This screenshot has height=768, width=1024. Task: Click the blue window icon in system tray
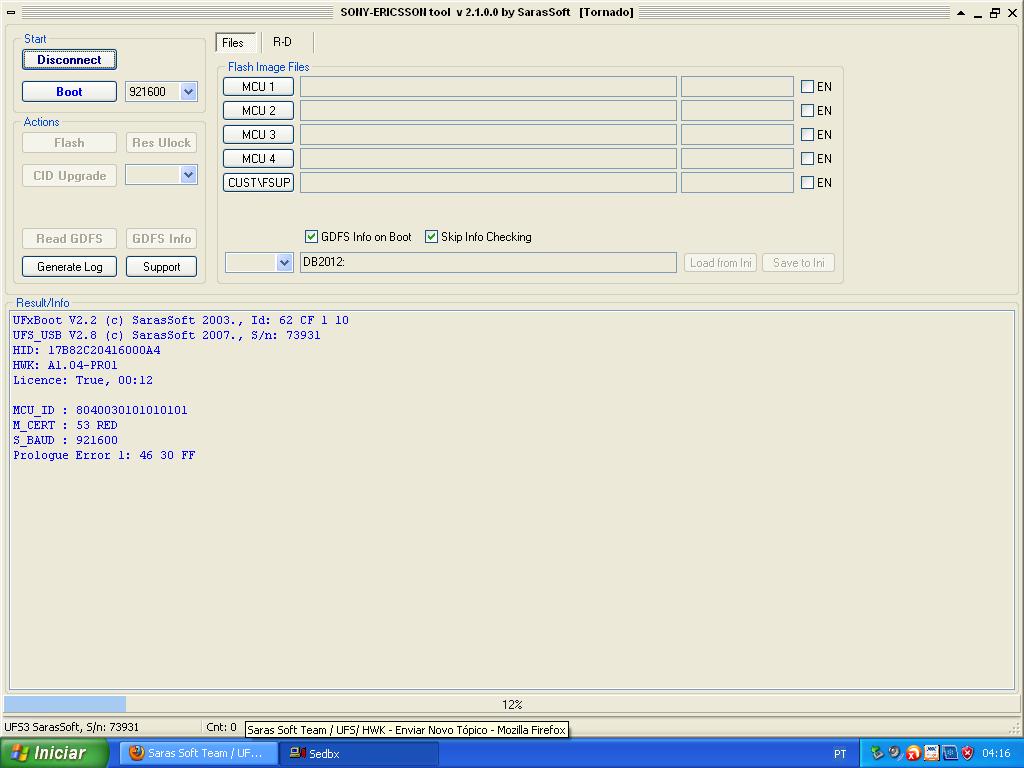[x=950, y=753]
